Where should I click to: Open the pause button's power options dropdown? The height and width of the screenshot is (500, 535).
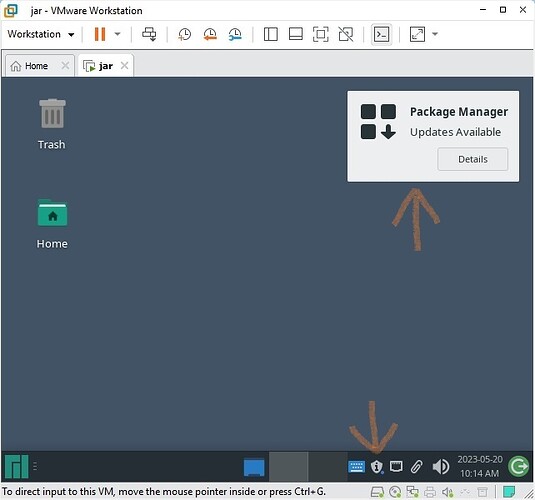(117, 34)
